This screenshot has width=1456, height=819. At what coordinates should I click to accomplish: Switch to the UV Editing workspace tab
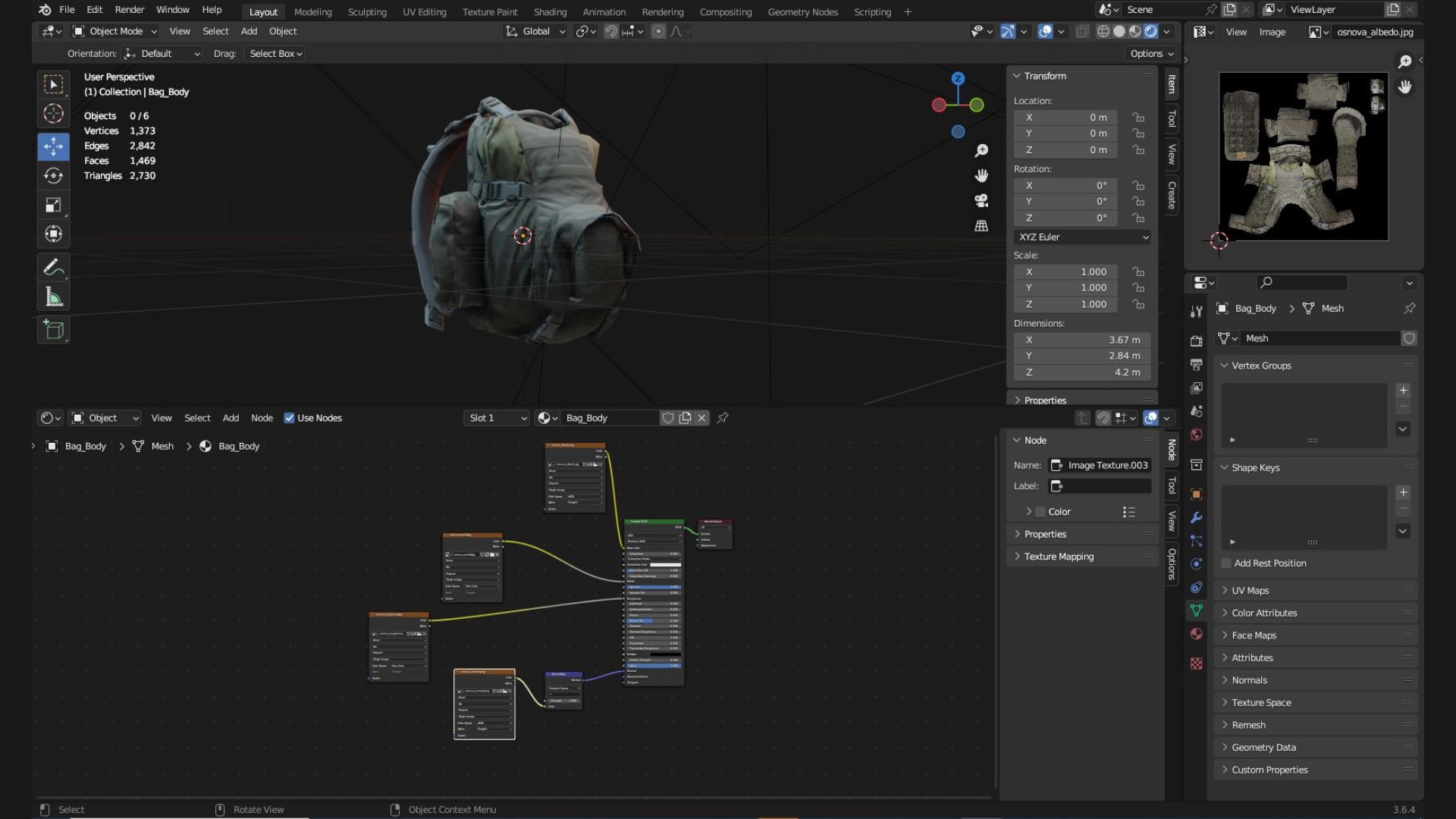[x=424, y=12]
